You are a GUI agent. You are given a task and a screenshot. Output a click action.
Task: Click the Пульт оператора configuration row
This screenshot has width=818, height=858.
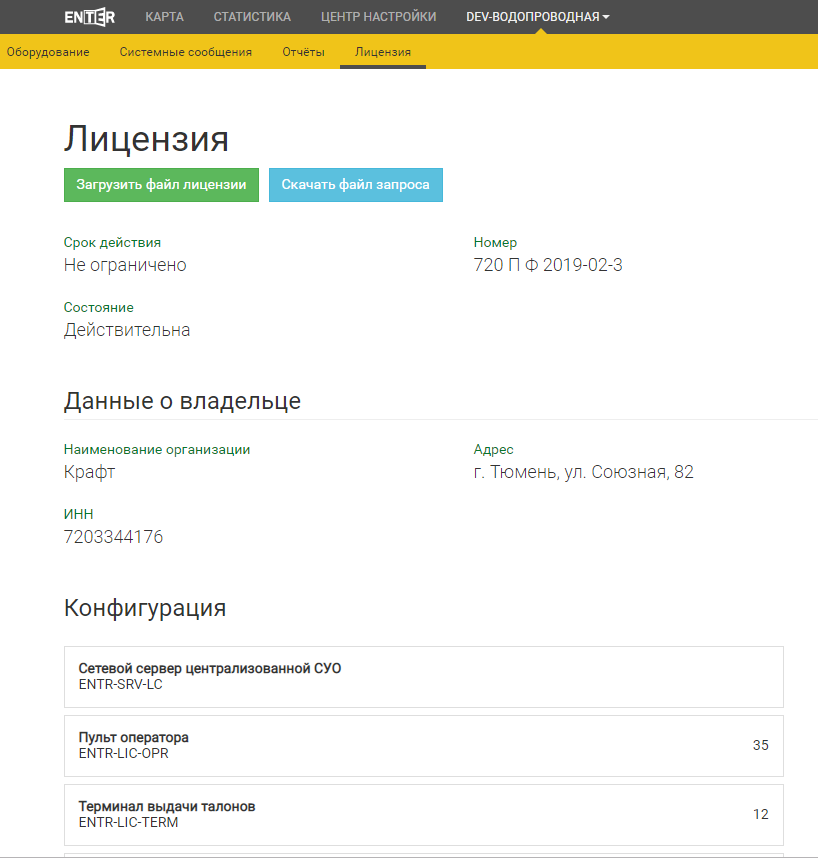pyautogui.click(x=423, y=745)
